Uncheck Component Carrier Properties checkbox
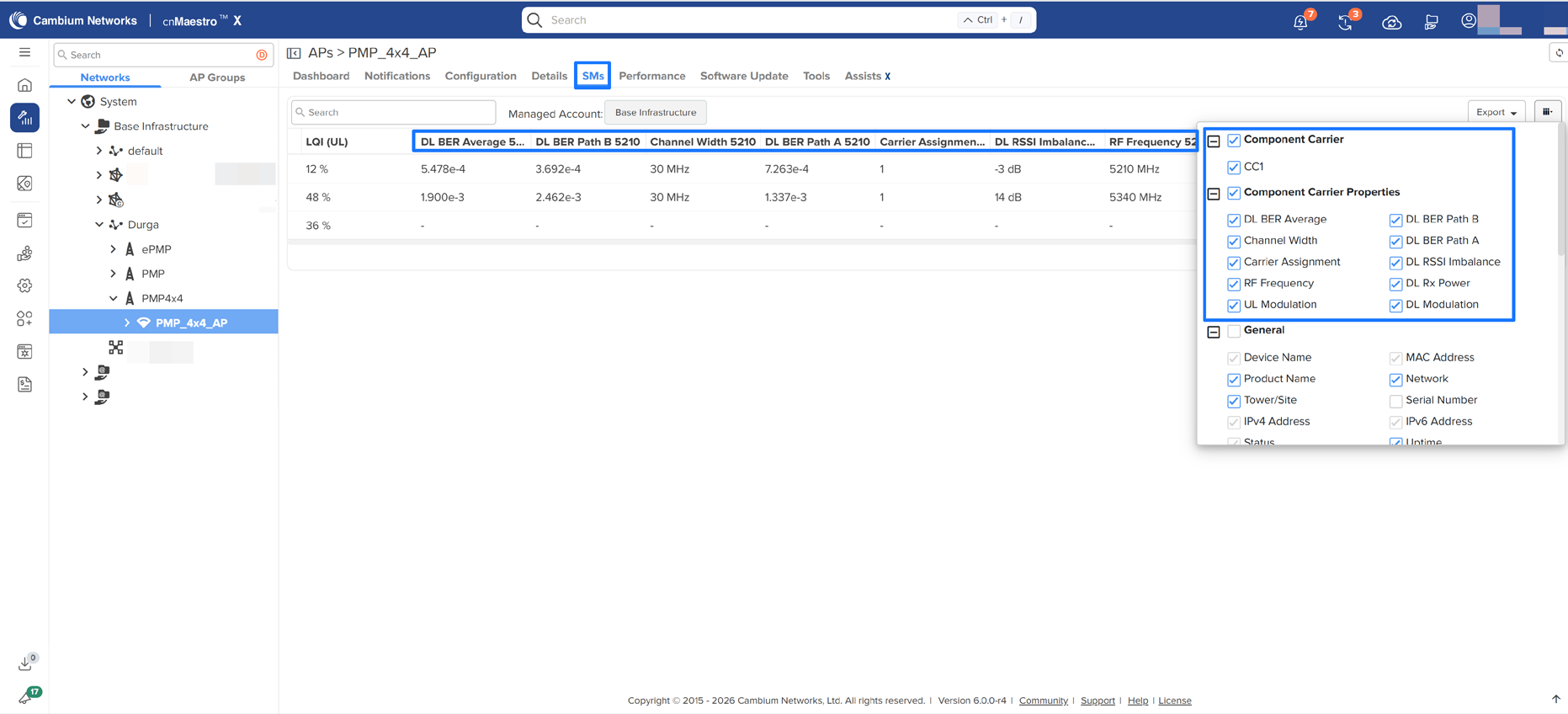Screen dimensions: 1568x714 pos(1234,194)
